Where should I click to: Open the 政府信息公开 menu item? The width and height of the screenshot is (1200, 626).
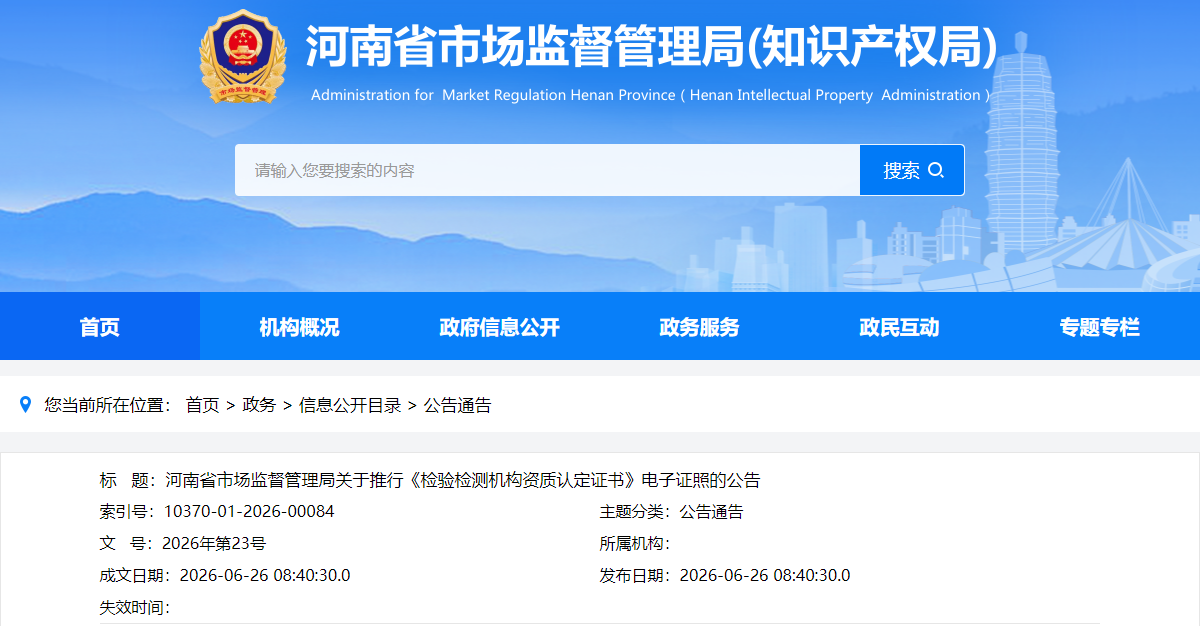[500, 326]
